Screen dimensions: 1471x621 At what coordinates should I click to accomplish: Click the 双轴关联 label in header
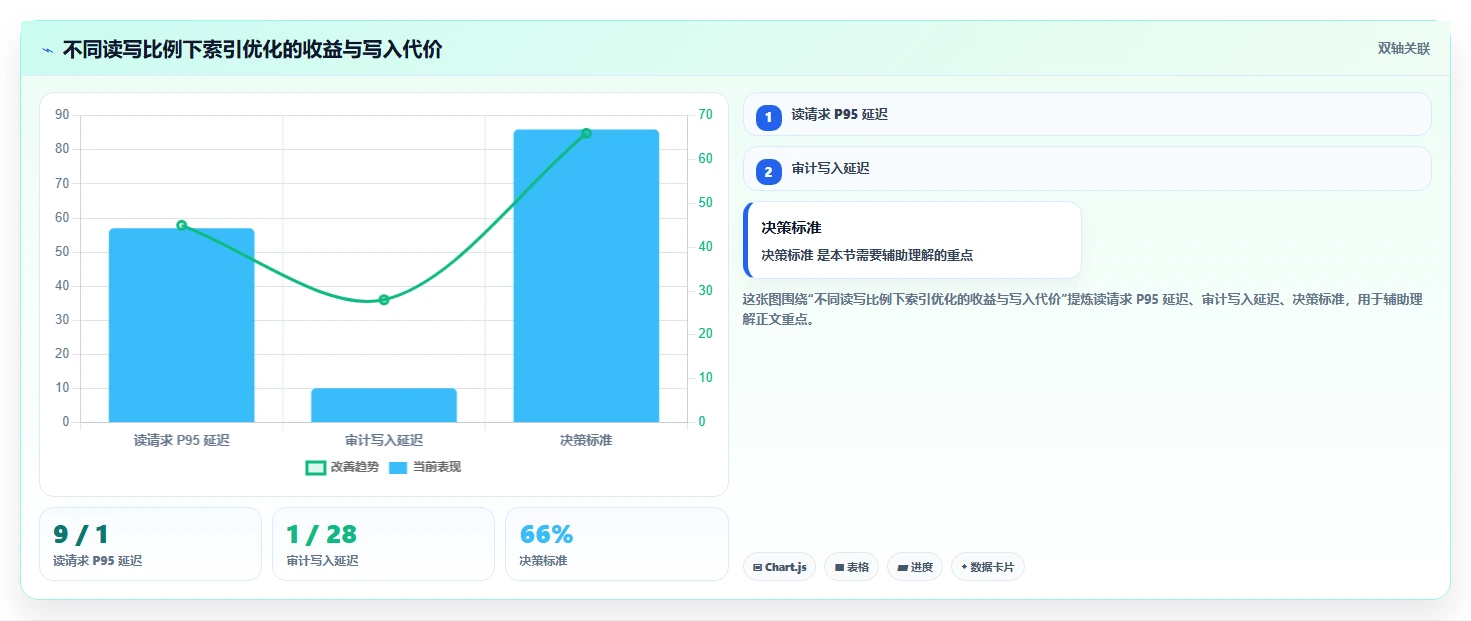coord(1404,49)
